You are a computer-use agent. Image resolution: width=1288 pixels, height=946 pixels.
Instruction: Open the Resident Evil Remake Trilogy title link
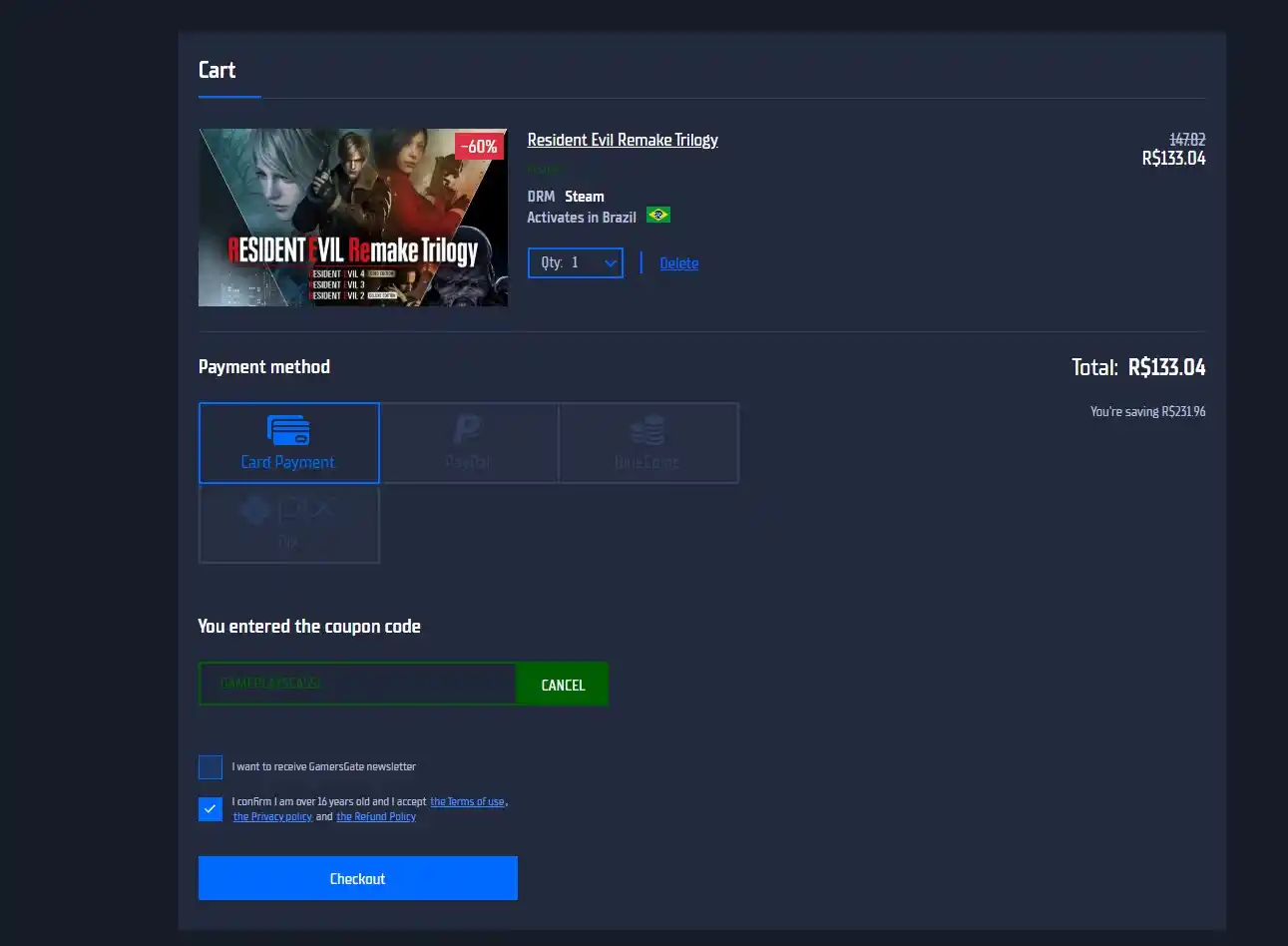point(623,140)
